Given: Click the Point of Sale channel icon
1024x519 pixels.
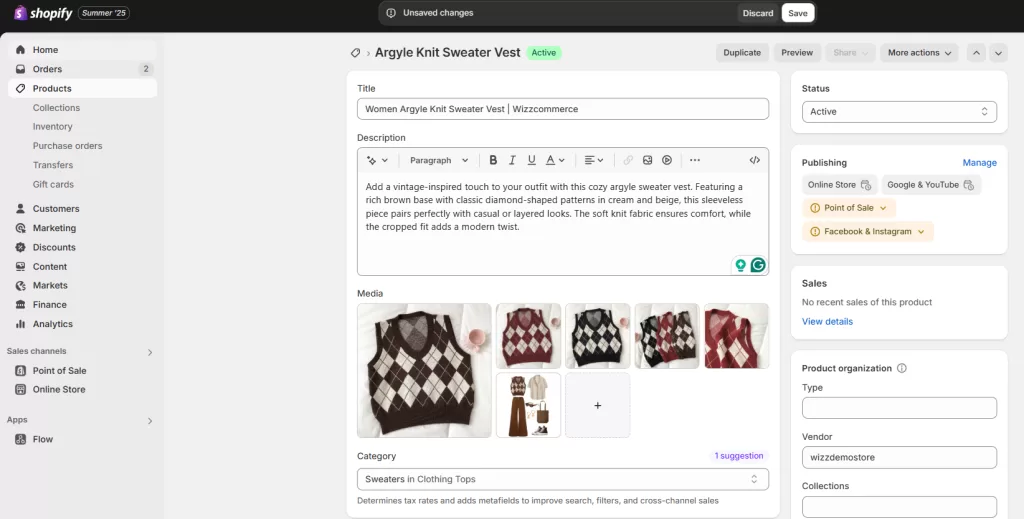Looking at the screenshot, I should tap(20, 370).
